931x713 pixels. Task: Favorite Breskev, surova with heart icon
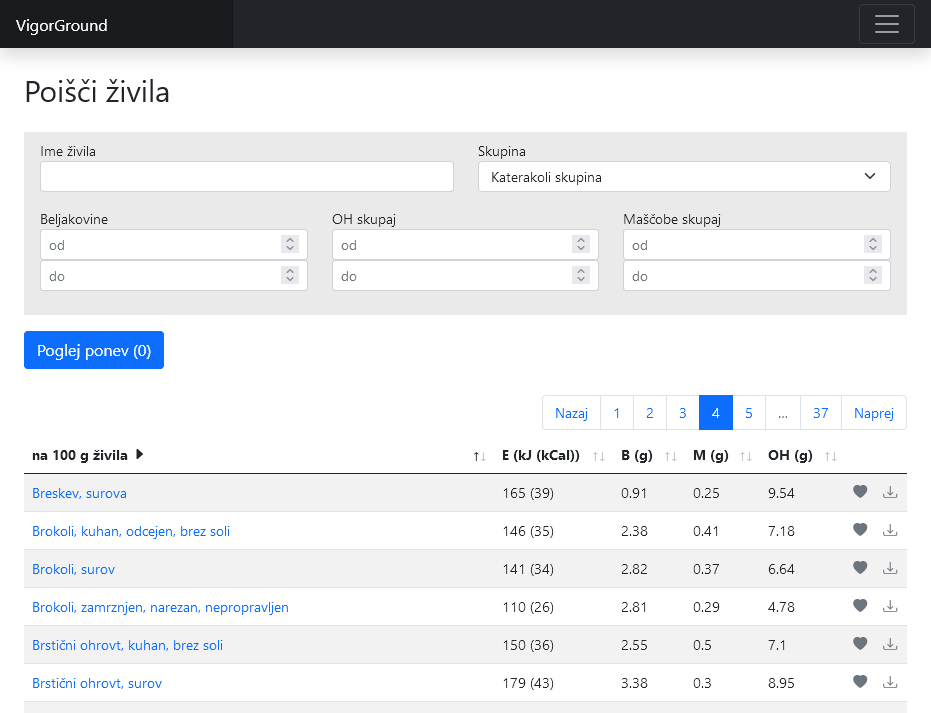tap(860, 492)
